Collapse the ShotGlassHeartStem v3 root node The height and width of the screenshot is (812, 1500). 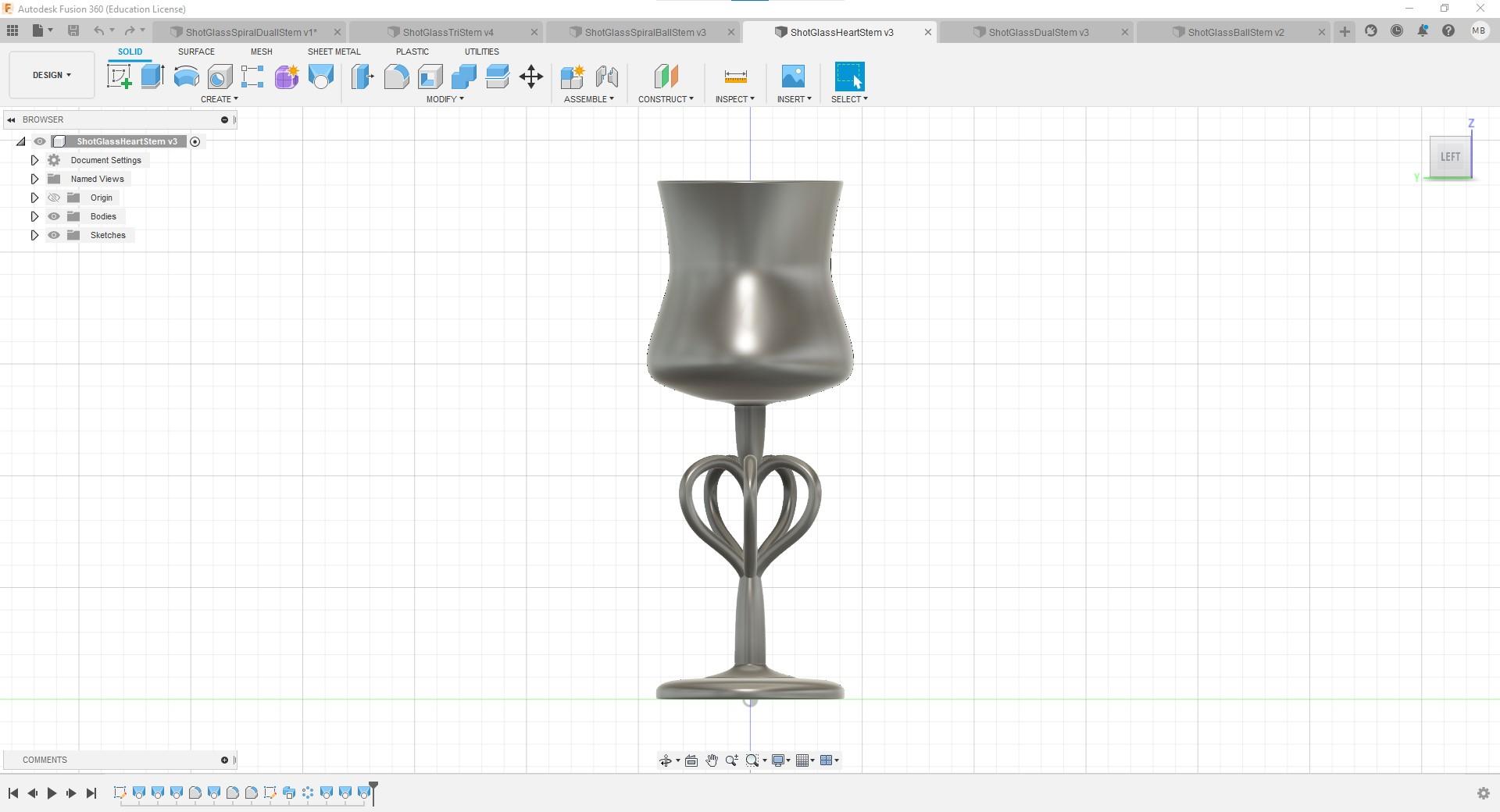(21, 141)
